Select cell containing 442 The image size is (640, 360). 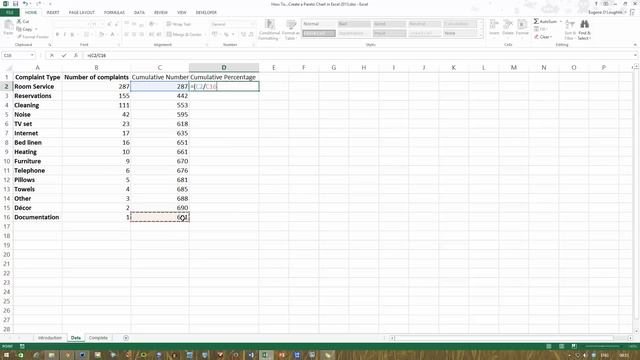(x=160, y=96)
